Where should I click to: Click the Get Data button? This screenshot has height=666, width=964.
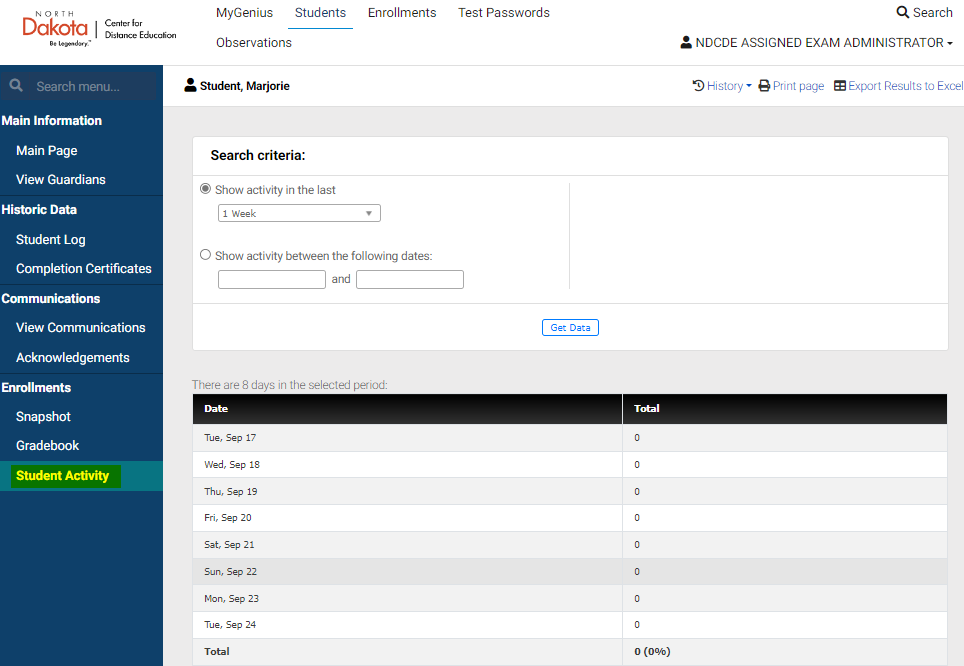click(x=570, y=327)
